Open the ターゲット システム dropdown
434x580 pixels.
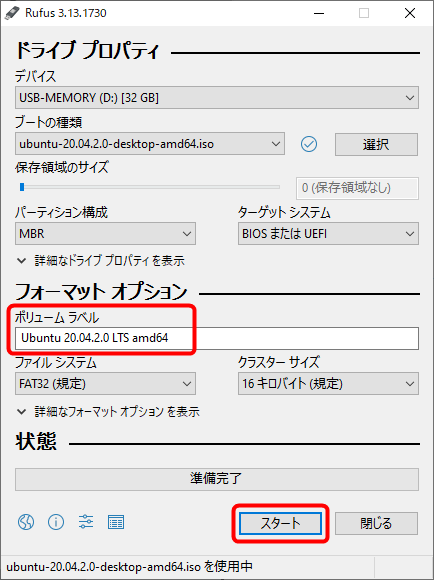[328, 233]
